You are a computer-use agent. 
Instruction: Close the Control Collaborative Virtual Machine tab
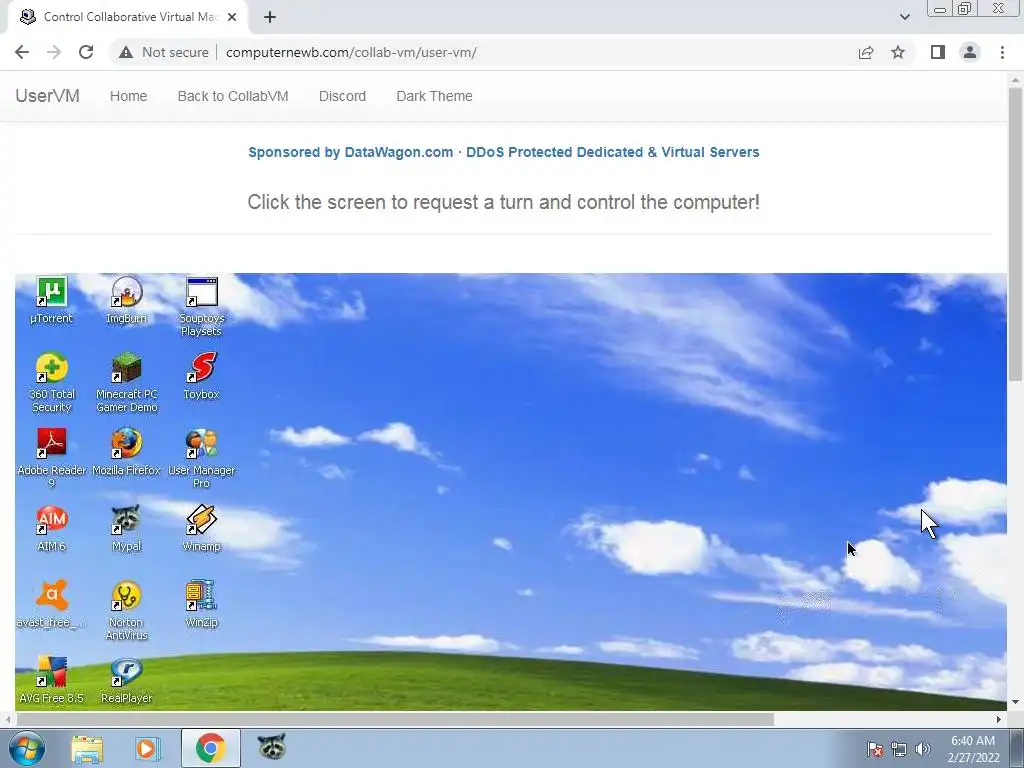point(232,18)
